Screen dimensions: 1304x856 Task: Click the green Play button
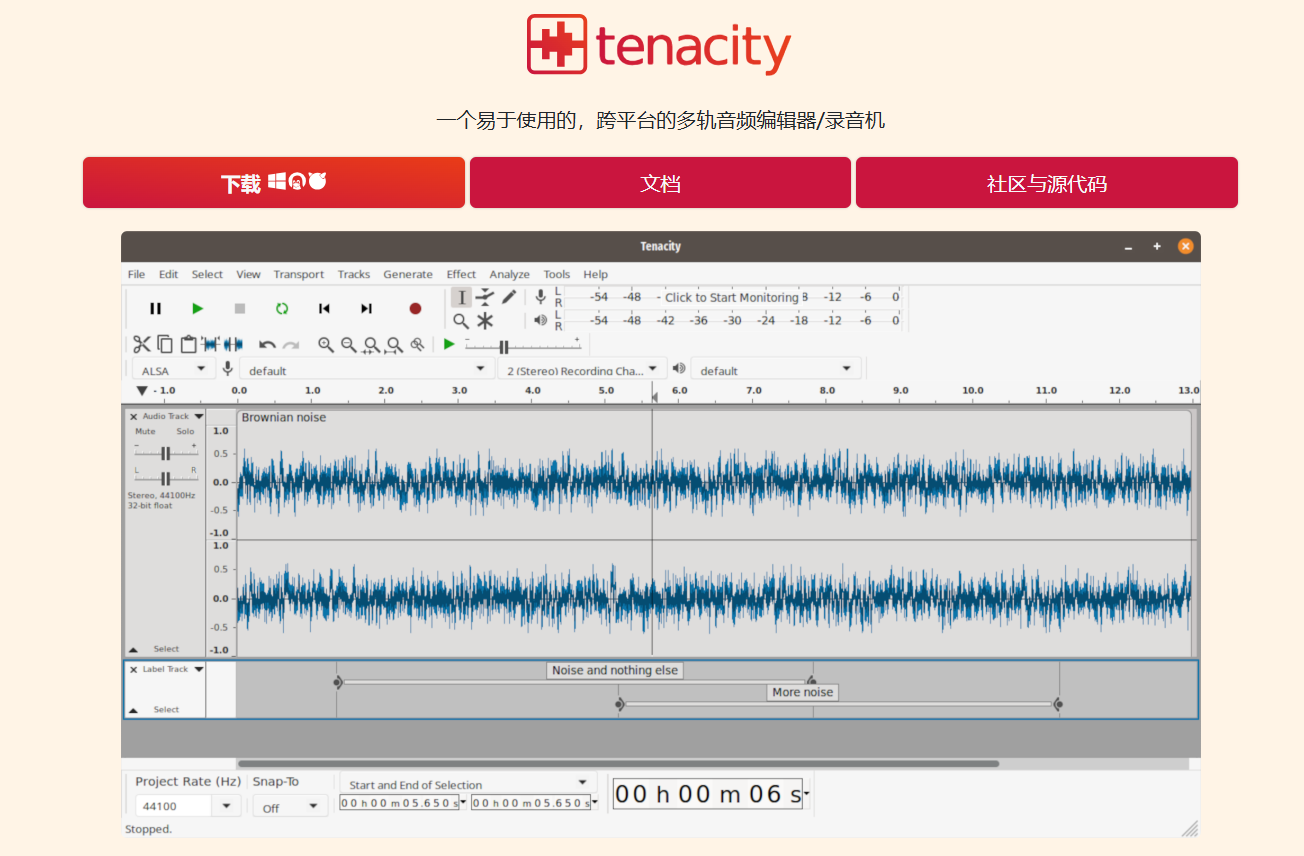click(198, 309)
